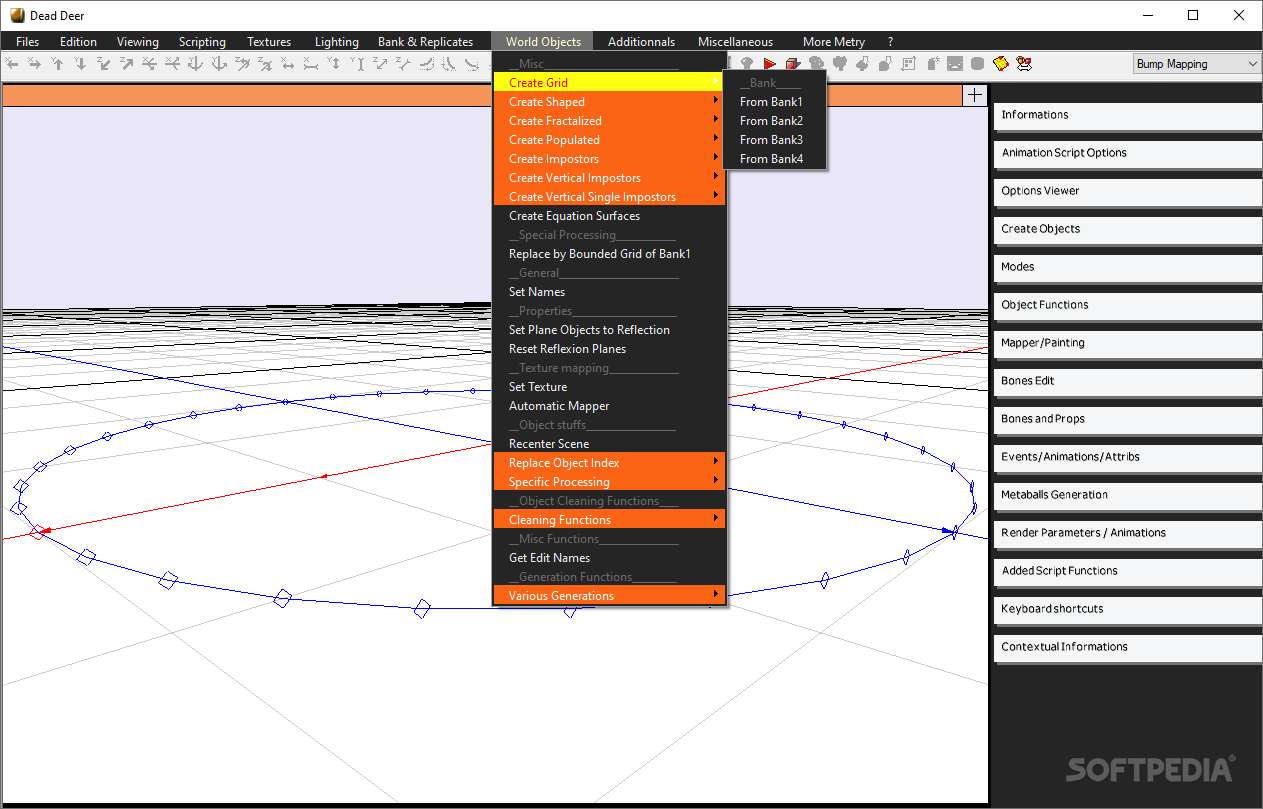Open the Textures menu
The height and width of the screenshot is (809, 1263).
click(269, 42)
